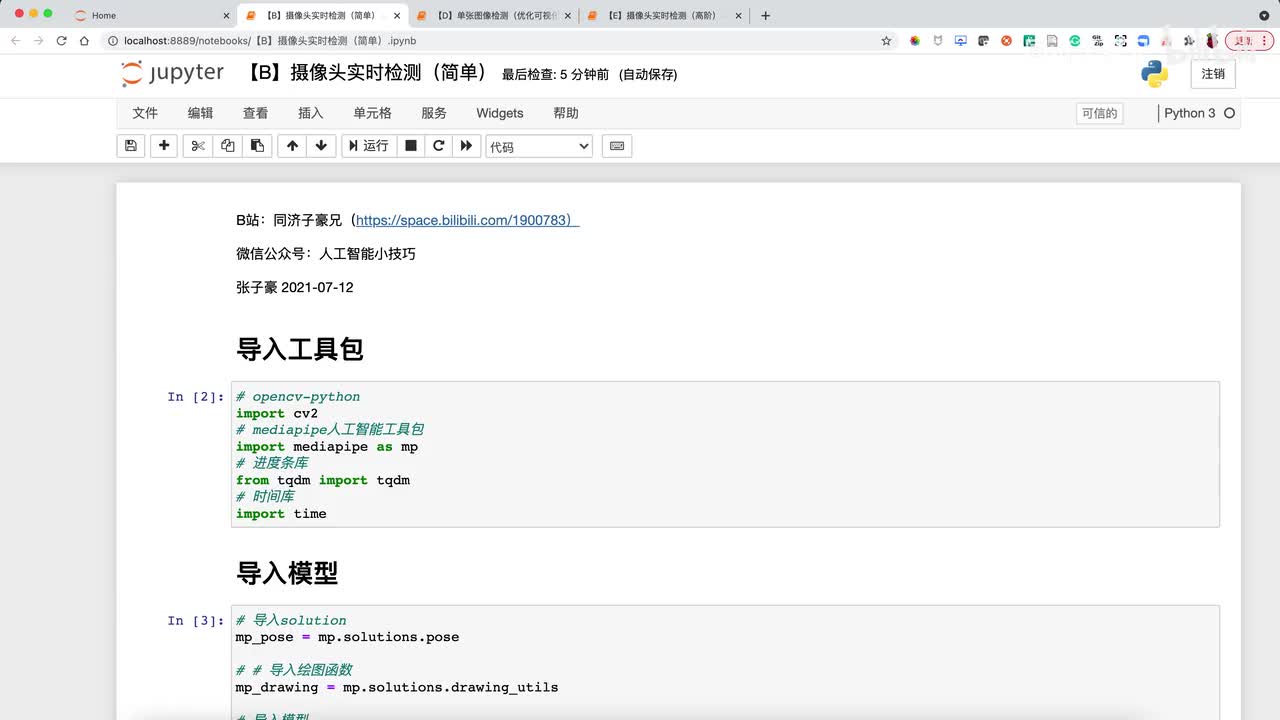The width and height of the screenshot is (1280, 720).
Task: Rename notebook title 【B】摄像头实时检测（简单）
Action: pyautogui.click(x=368, y=73)
